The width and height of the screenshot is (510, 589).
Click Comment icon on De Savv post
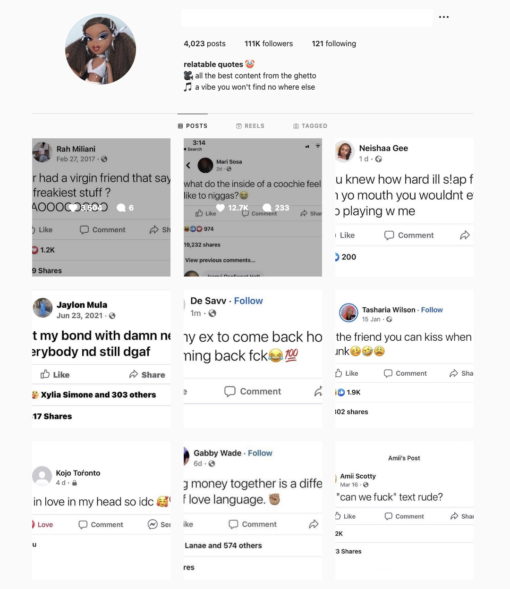click(x=229, y=391)
